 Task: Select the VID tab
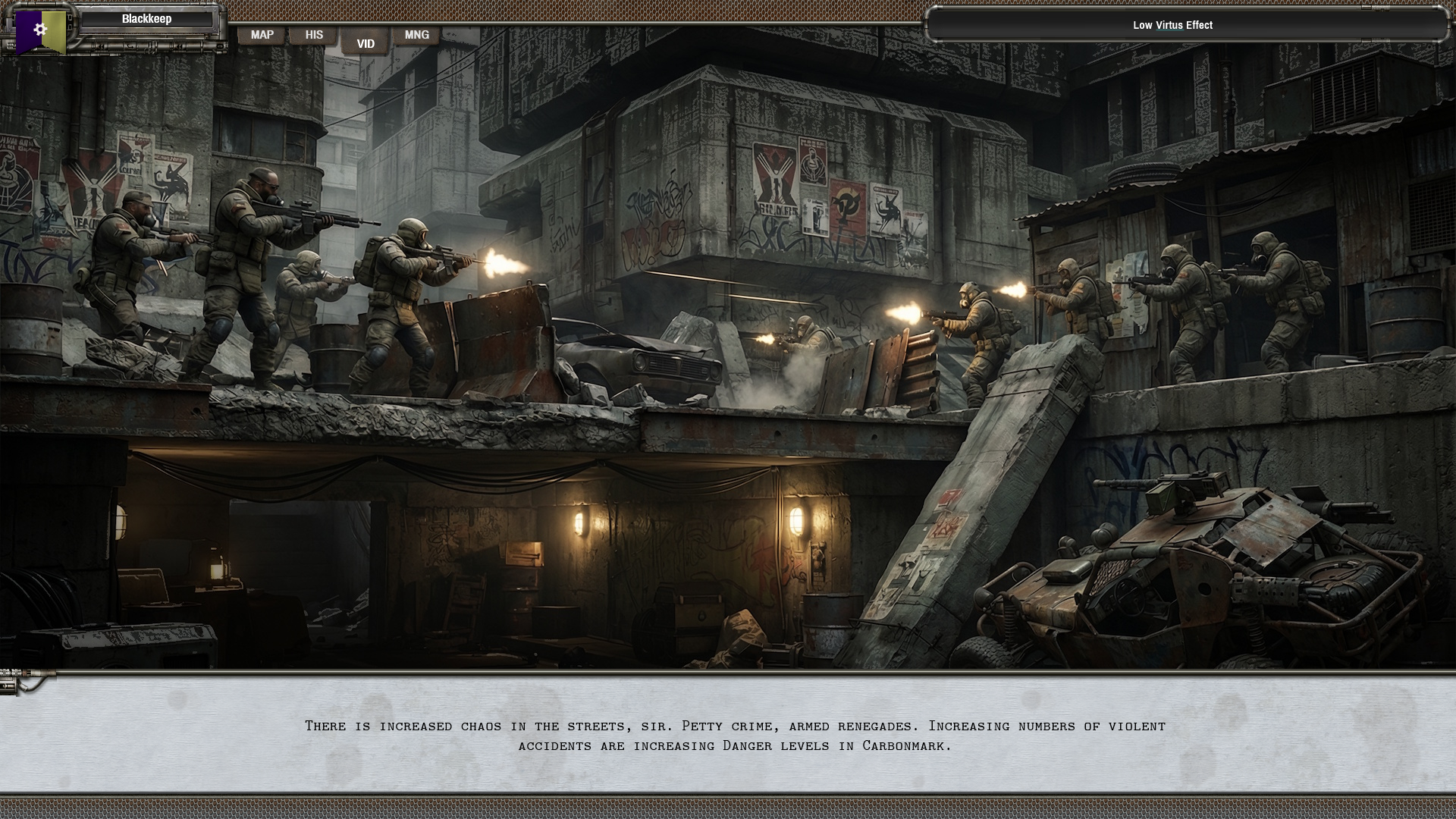point(365,43)
